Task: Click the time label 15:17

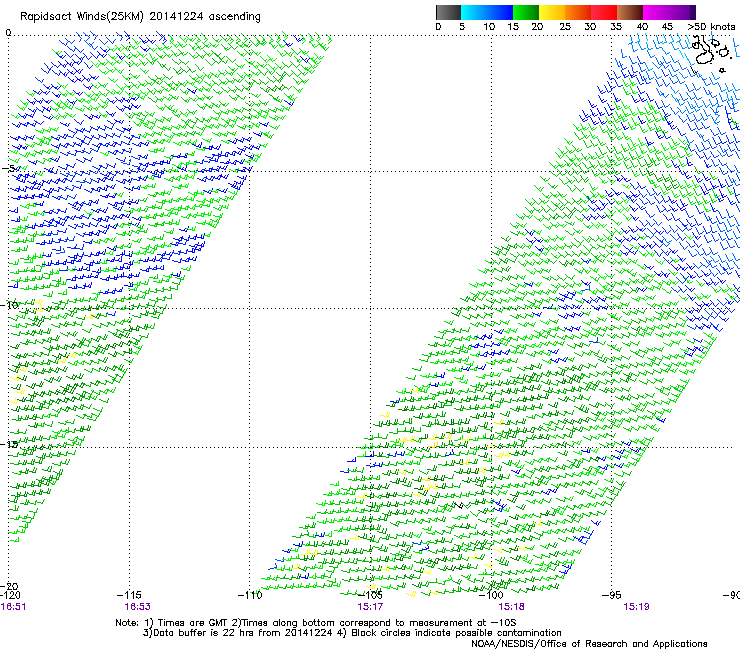Action: click(x=370, y=607)
